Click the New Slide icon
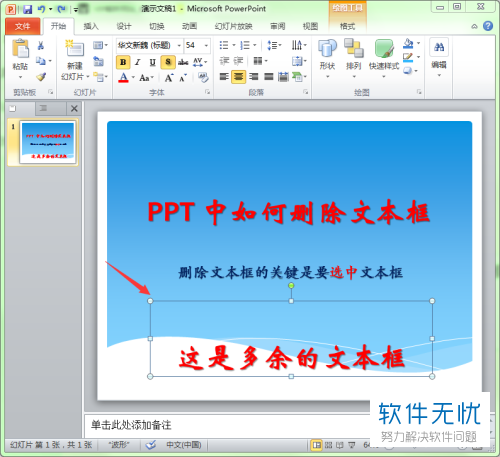The image size is (500, 457). (75, 48)
